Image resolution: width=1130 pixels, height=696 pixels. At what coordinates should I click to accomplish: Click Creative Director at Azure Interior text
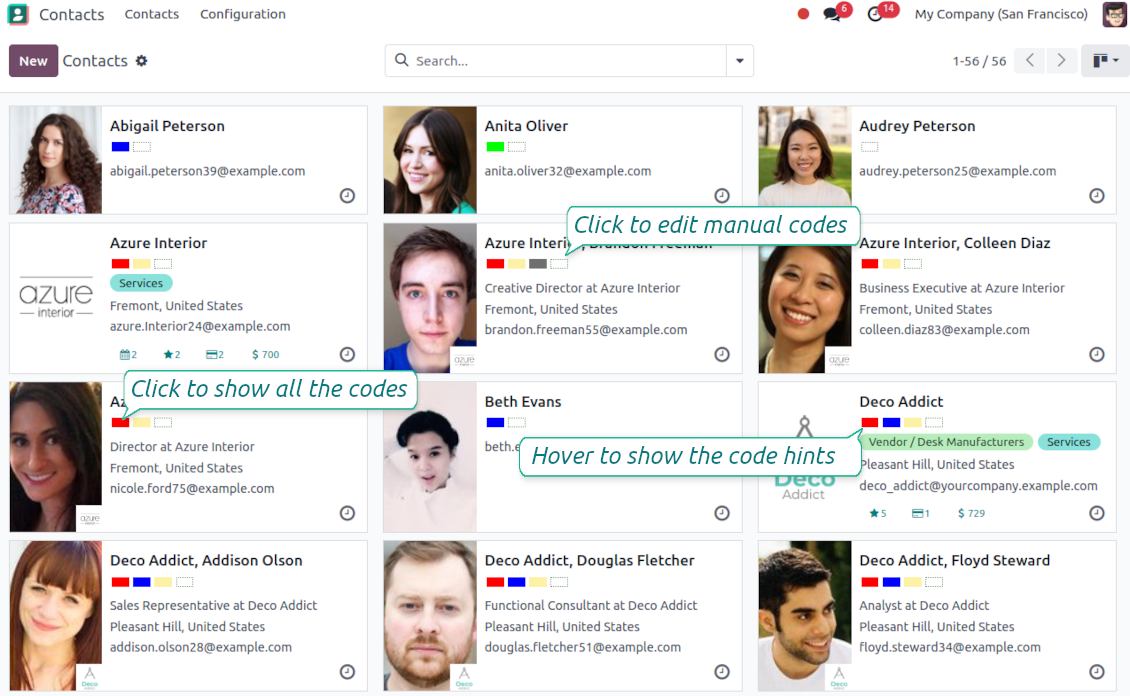582,287
